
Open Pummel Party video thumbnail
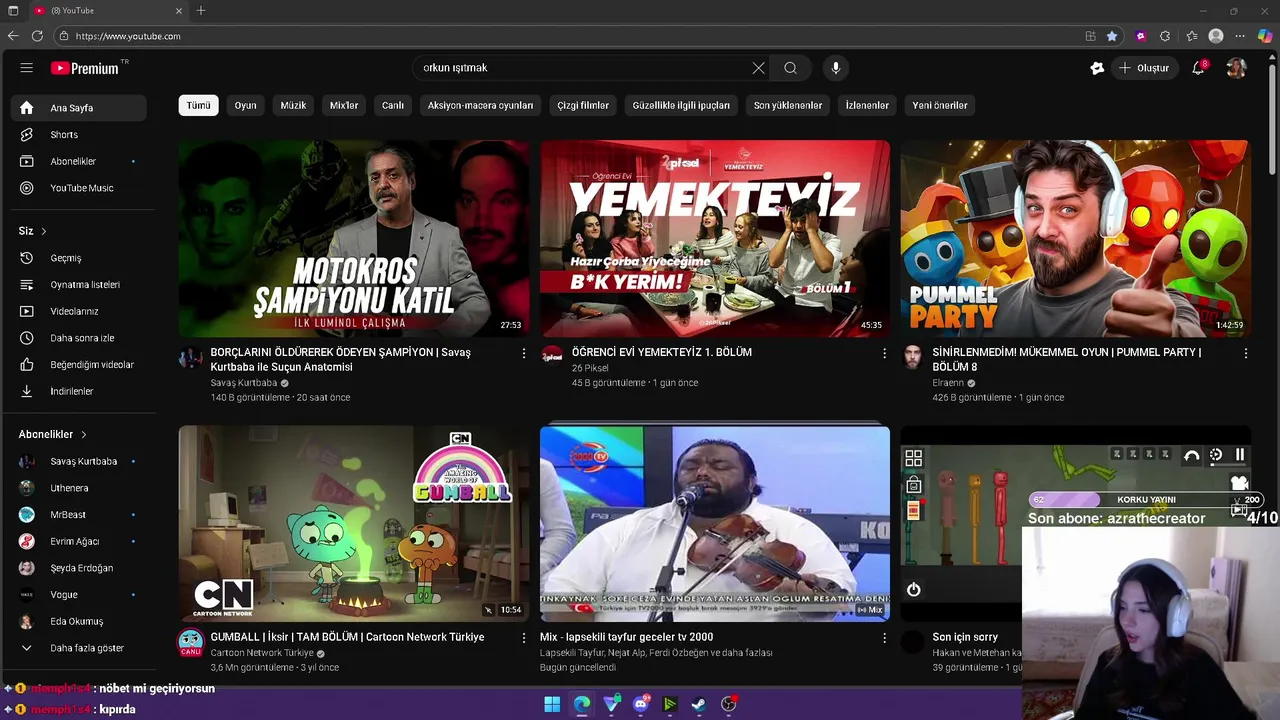pyautogui.click(x=1075, y=238)
